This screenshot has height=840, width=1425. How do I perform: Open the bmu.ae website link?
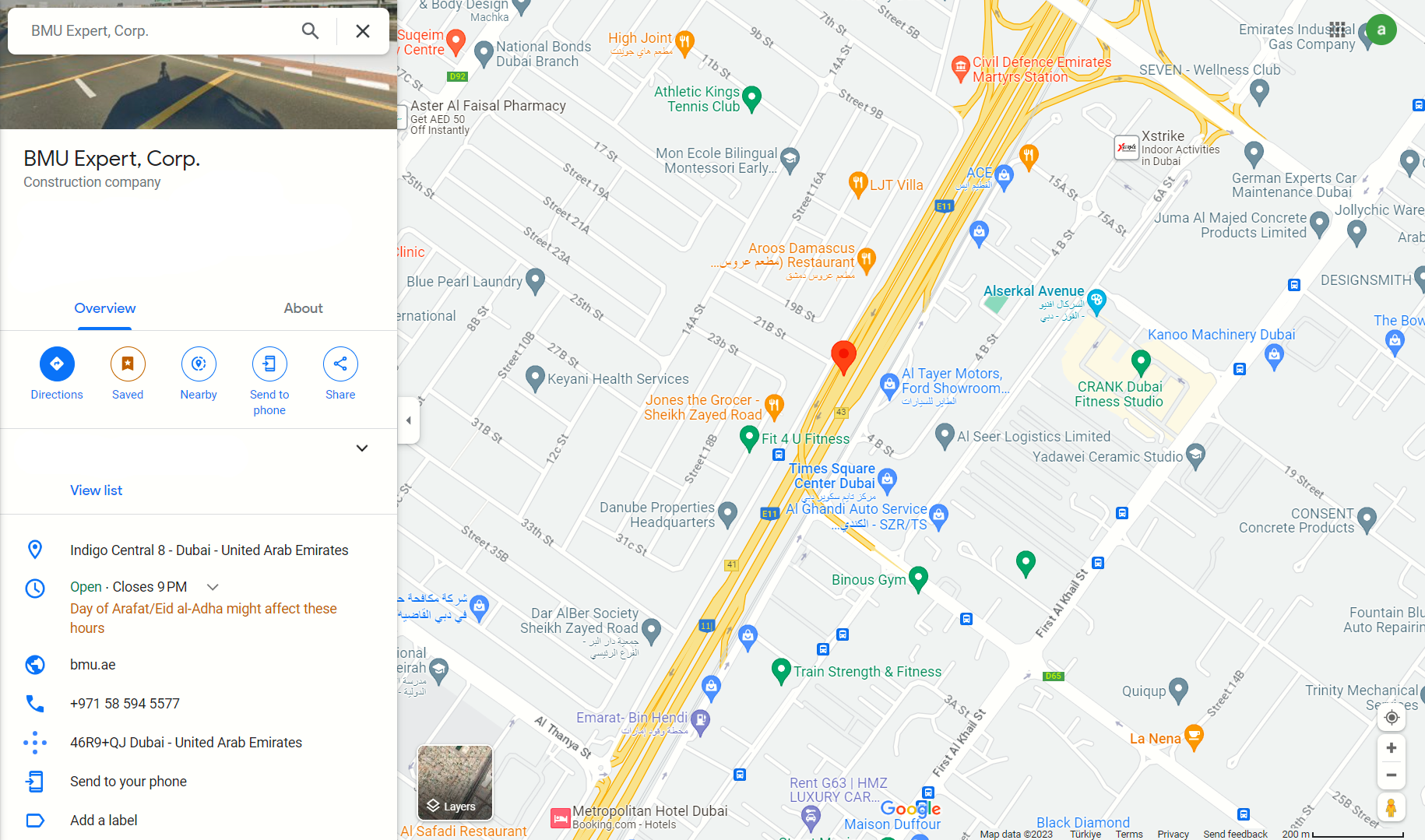[93, 665]
